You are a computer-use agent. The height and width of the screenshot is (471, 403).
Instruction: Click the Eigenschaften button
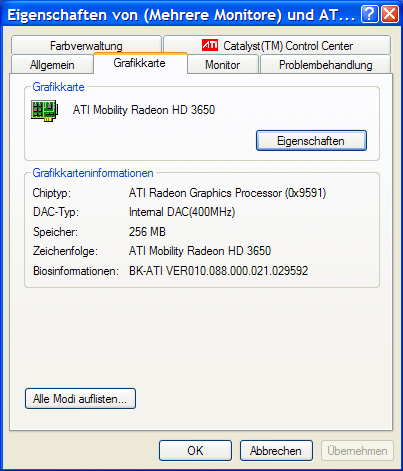coord(311,141)
